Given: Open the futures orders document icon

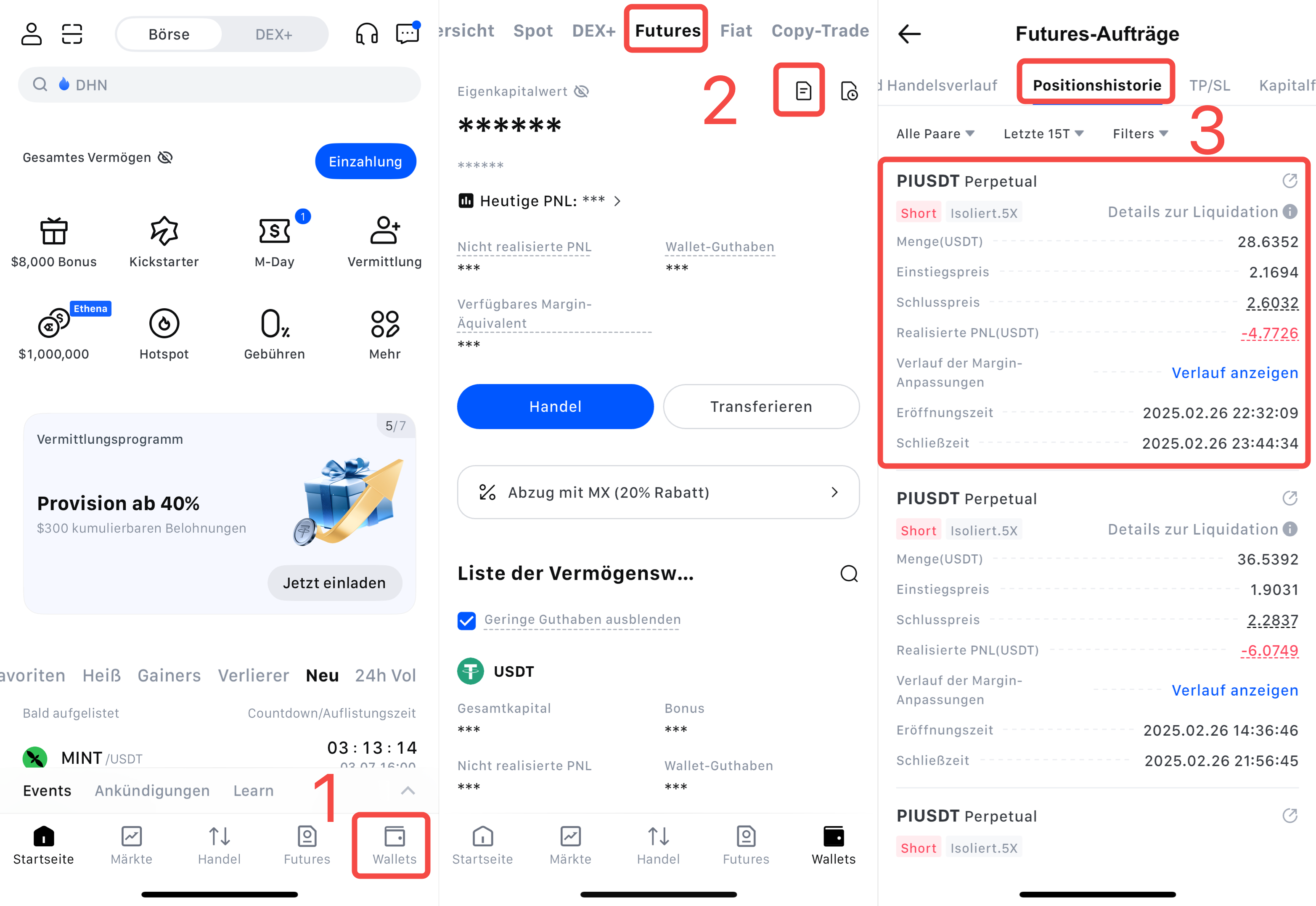Looking at the screenshot, I should pyautogui.click(x=803, y=91).
